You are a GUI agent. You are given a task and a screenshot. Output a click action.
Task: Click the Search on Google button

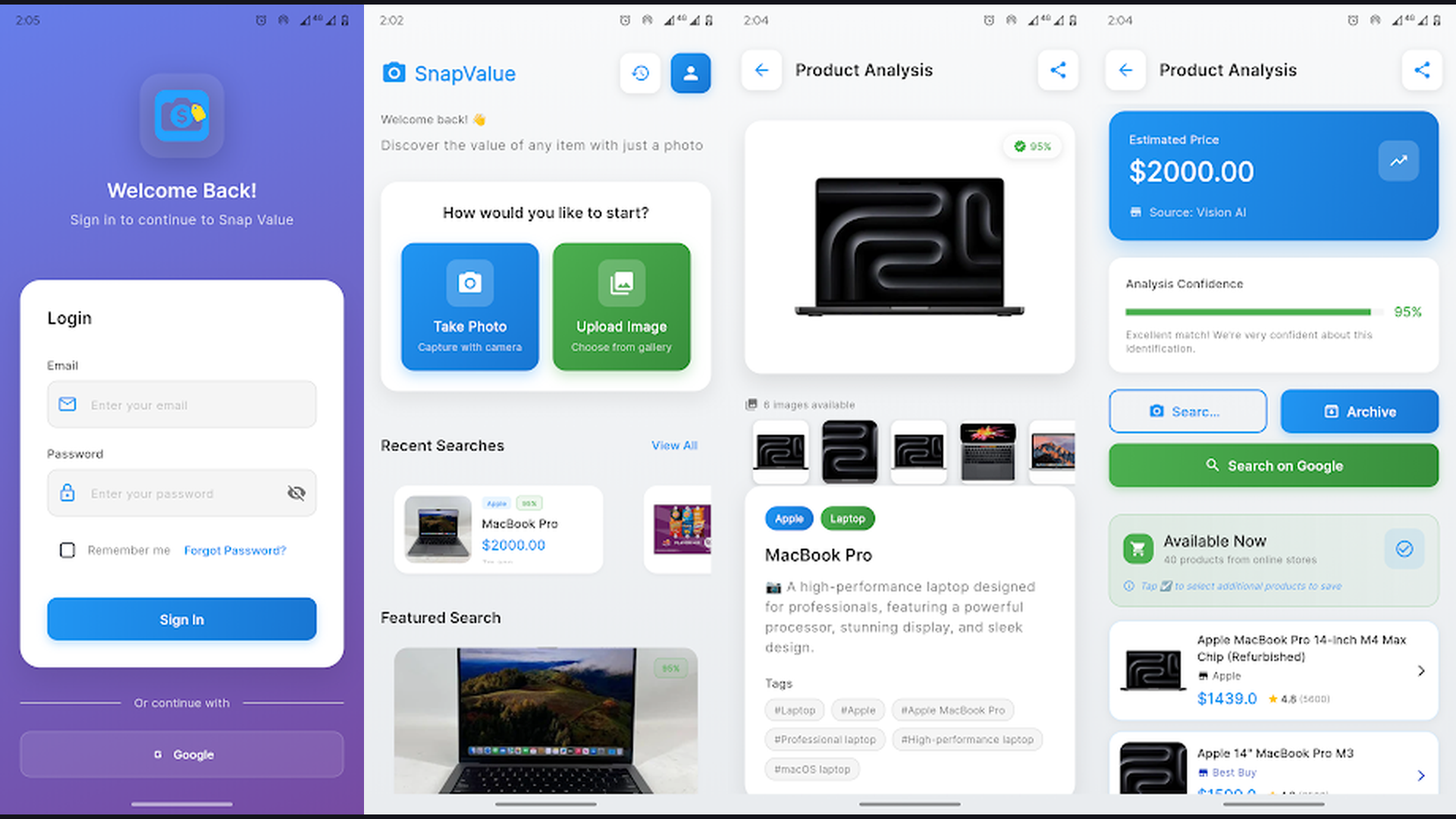(1274, 466)
